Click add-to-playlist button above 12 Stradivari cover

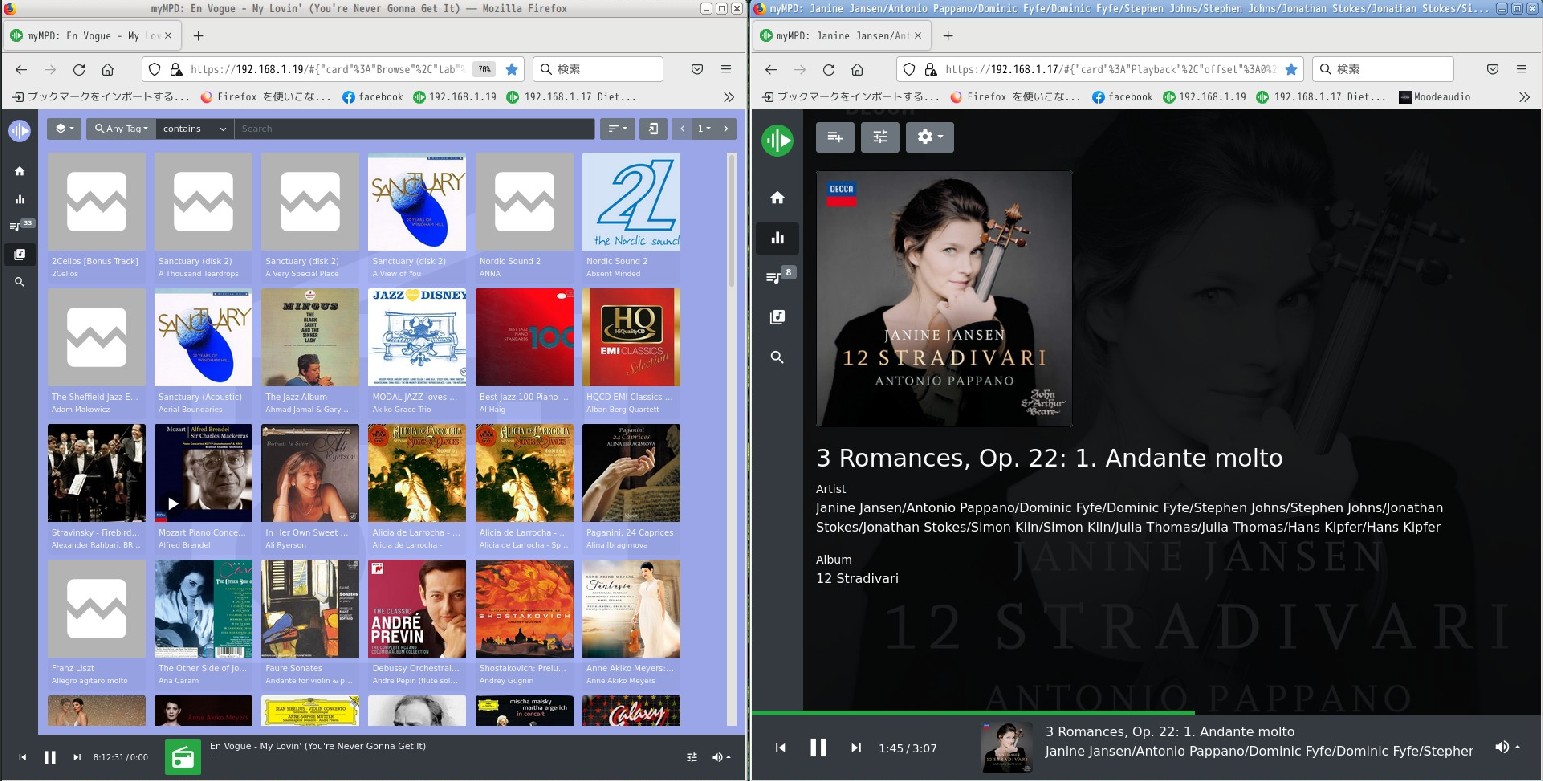835,137
